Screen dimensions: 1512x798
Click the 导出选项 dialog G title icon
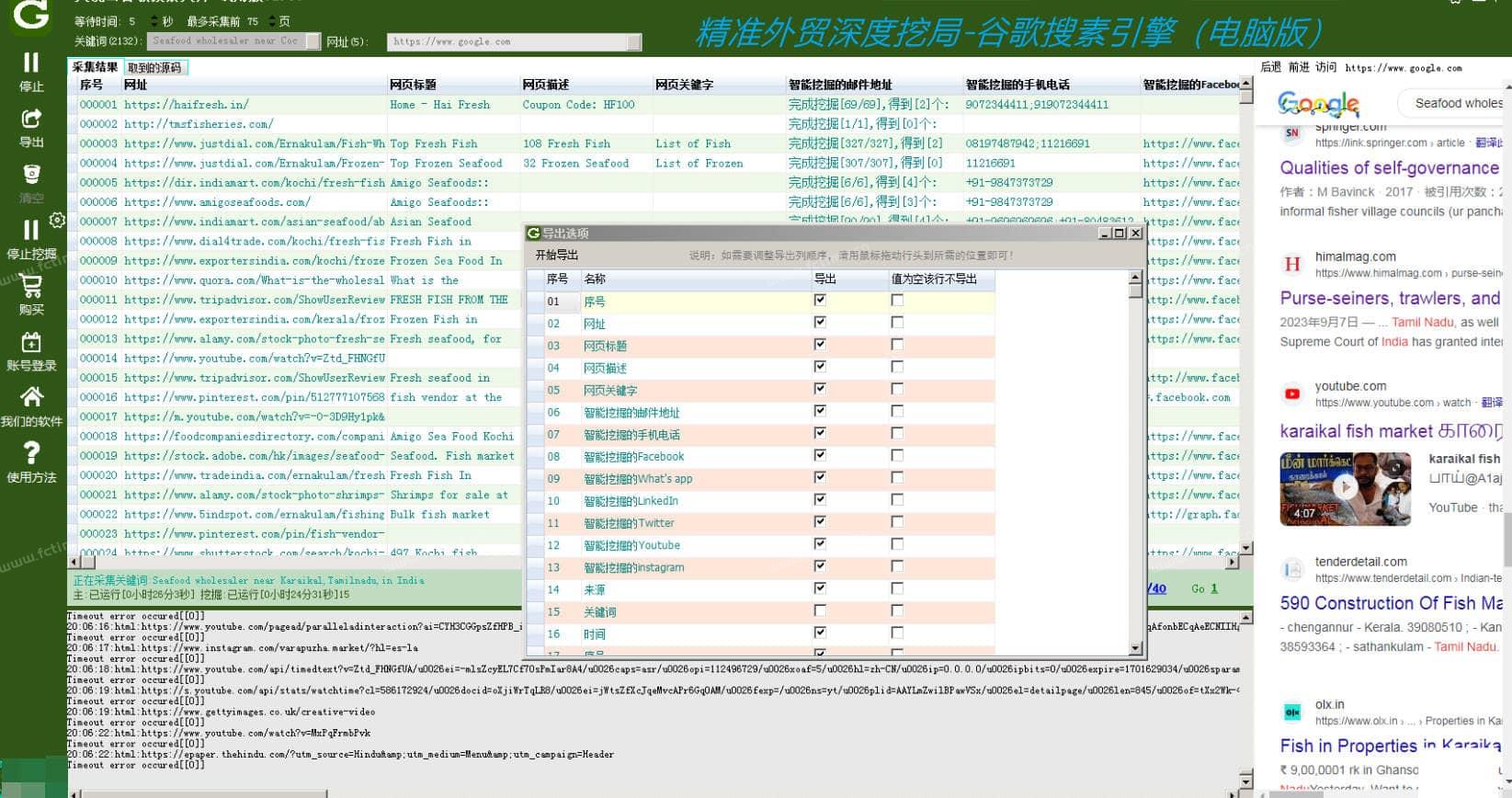click(533, 234)
